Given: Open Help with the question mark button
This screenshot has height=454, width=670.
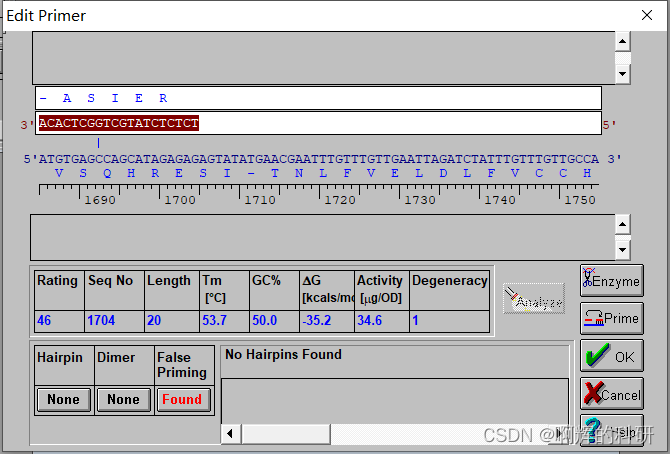Looking at the screenshot, I should pyautogui.click(x=611, y=430).
